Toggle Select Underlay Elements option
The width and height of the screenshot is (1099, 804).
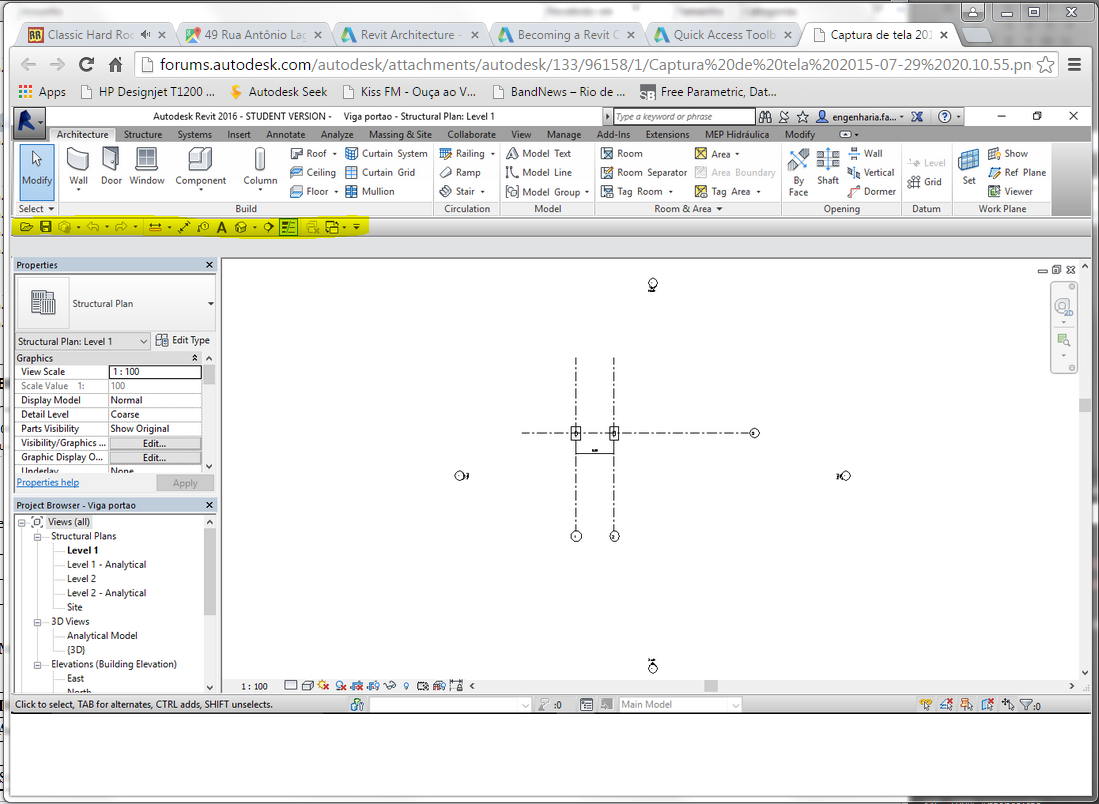click(x=946, y=704)
